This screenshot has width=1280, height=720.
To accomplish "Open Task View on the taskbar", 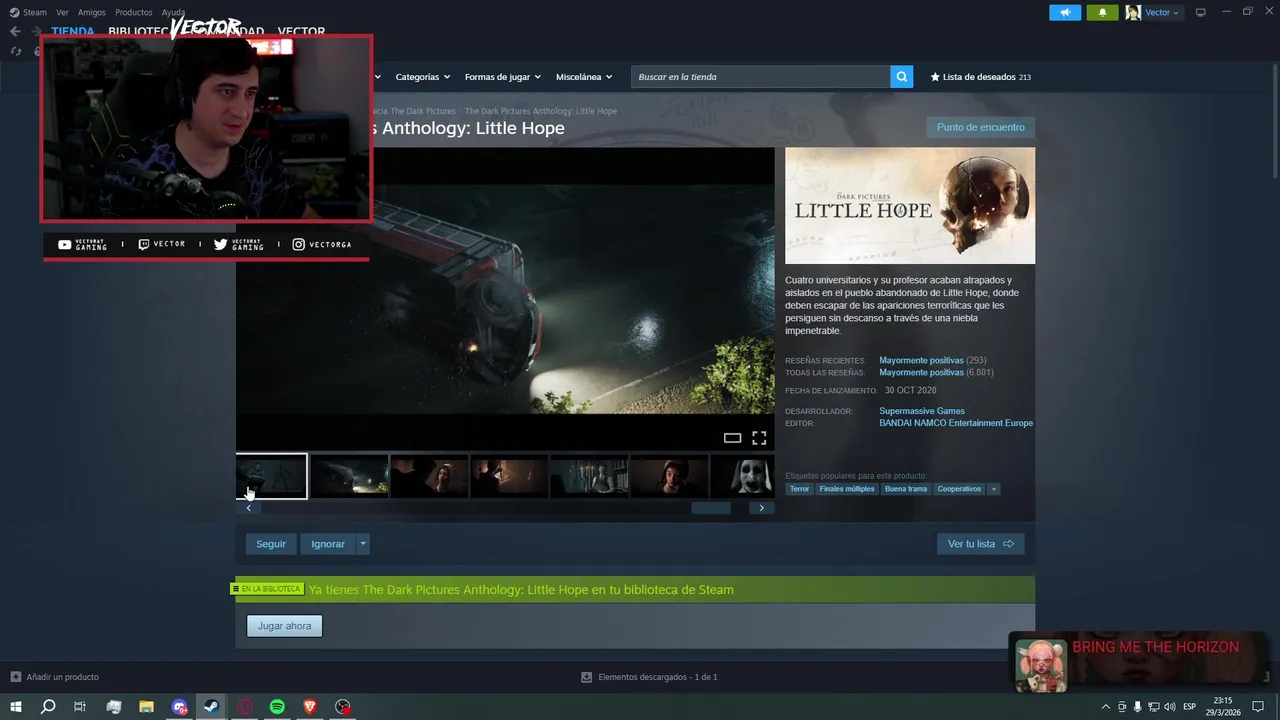I will (80, 707).
